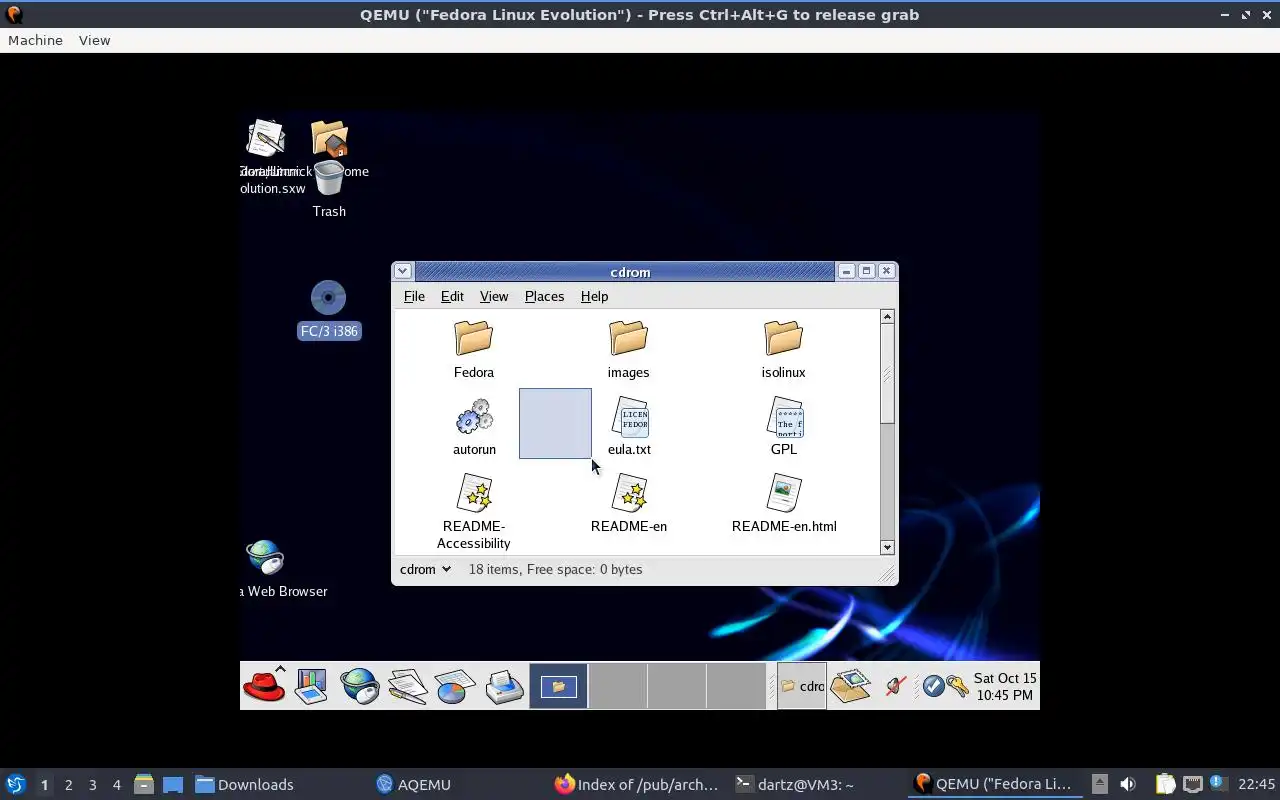Select the home folder on desktop
The height and width of the screenshot is (800, 1280).
329,139
